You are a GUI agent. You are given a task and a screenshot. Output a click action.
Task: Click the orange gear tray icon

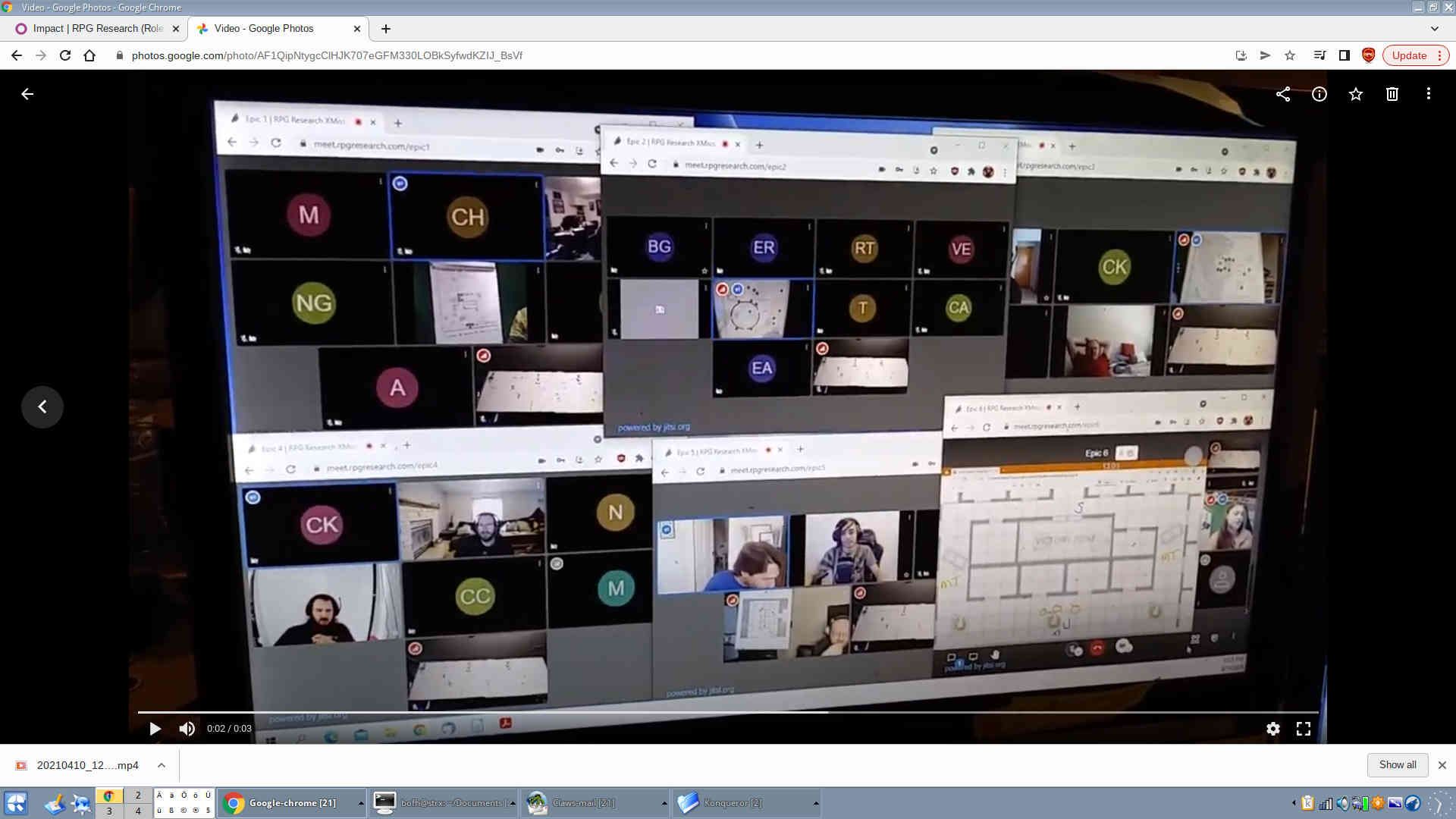coord(1378,803)
